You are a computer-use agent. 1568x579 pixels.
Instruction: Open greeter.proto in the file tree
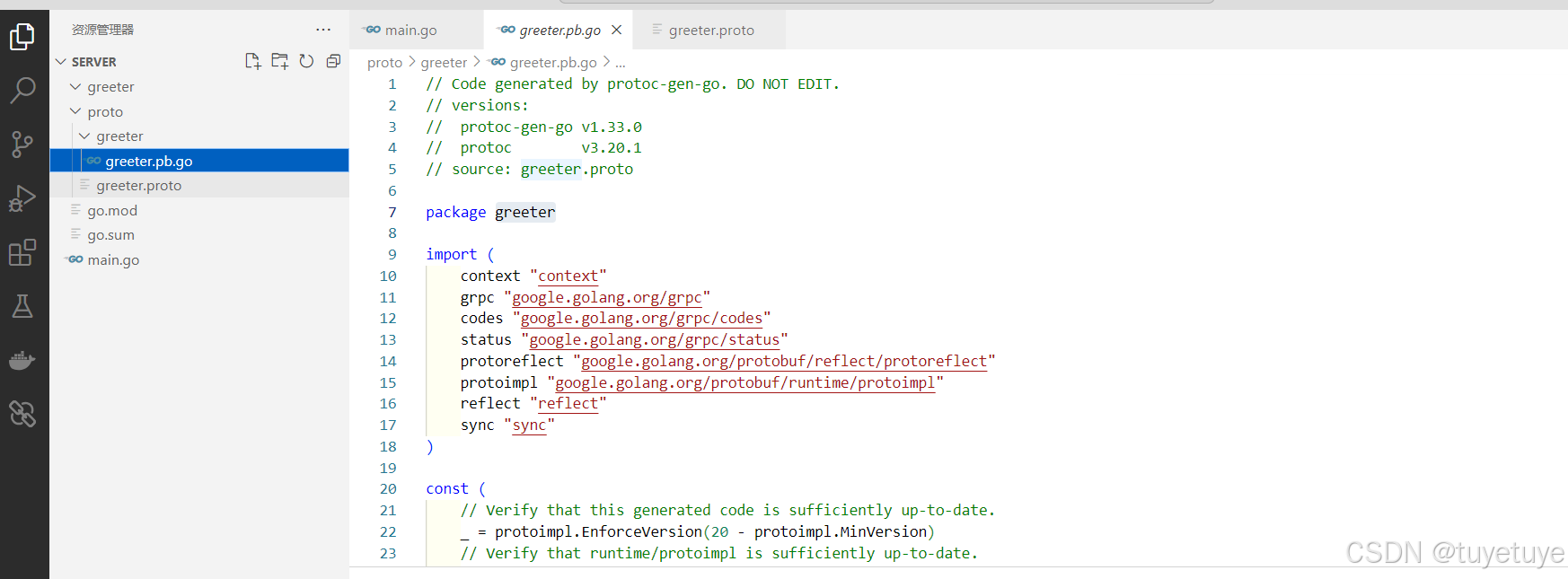[x=199, y=186]
